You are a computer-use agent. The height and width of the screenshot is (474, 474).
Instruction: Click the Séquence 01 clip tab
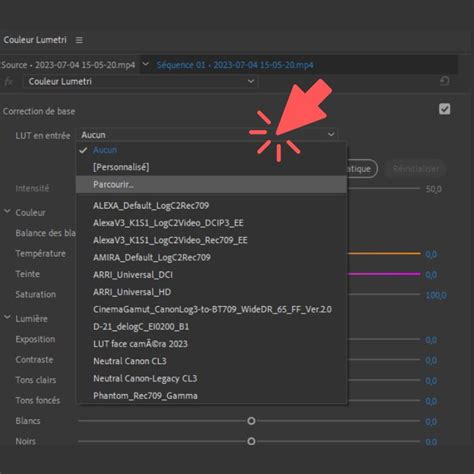point(235,65)
